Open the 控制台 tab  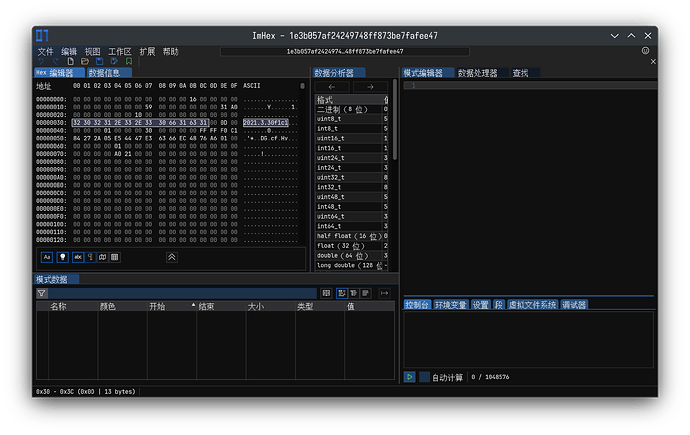coord(417,305)
